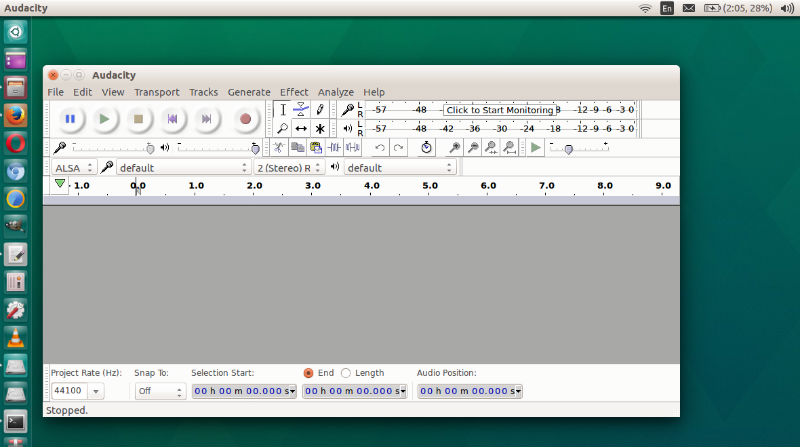Click the Fit Project zoom icon
This screenshot has width=800, height=447.
point(509,148)
